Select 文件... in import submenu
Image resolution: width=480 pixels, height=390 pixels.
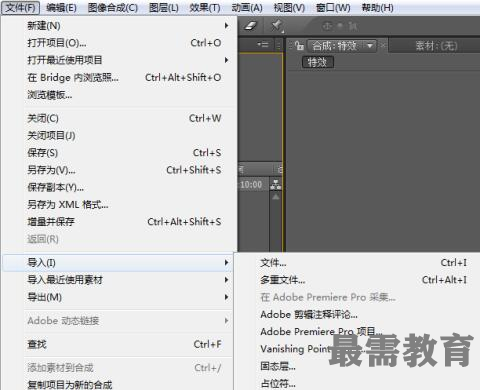point(357,263)
